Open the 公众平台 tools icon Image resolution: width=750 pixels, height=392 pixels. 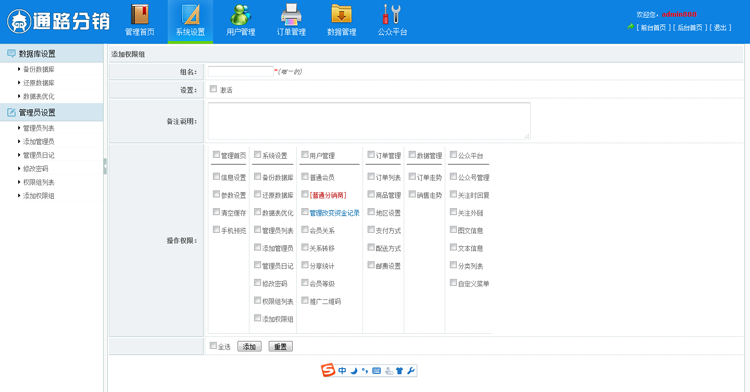point(392,14)
